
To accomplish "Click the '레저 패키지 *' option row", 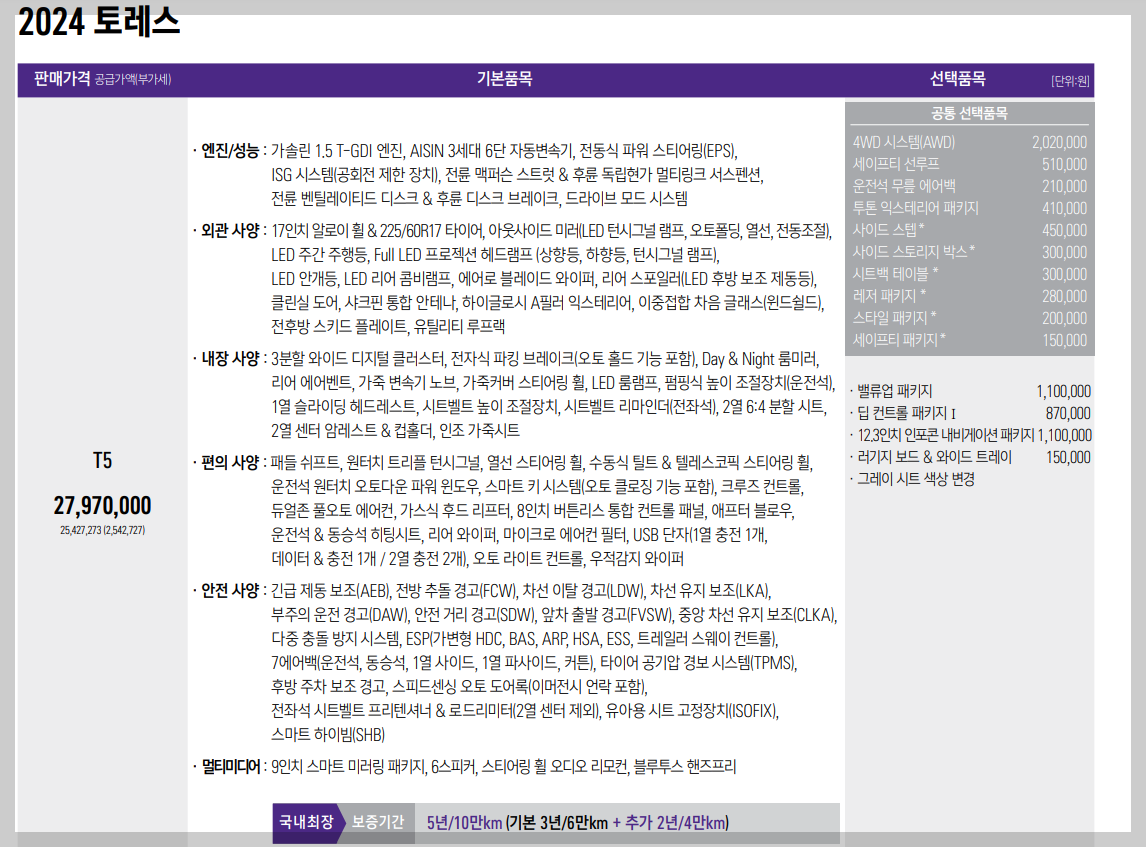I will point(969,296).
